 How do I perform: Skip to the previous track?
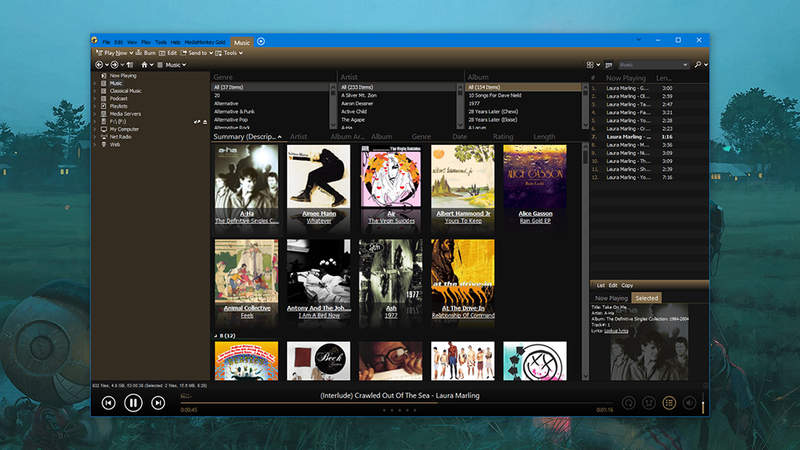(x=108, y=403)
